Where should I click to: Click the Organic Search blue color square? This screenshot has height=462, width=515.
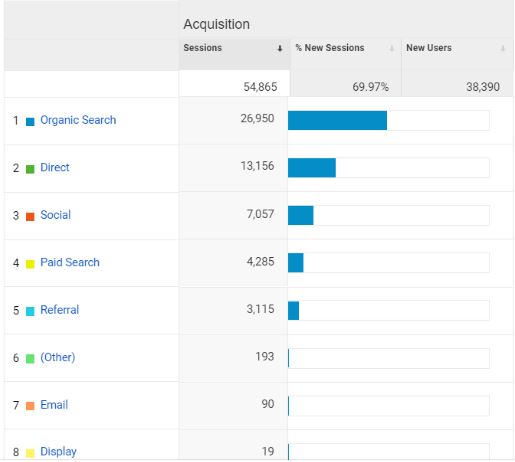click(30, 122)
